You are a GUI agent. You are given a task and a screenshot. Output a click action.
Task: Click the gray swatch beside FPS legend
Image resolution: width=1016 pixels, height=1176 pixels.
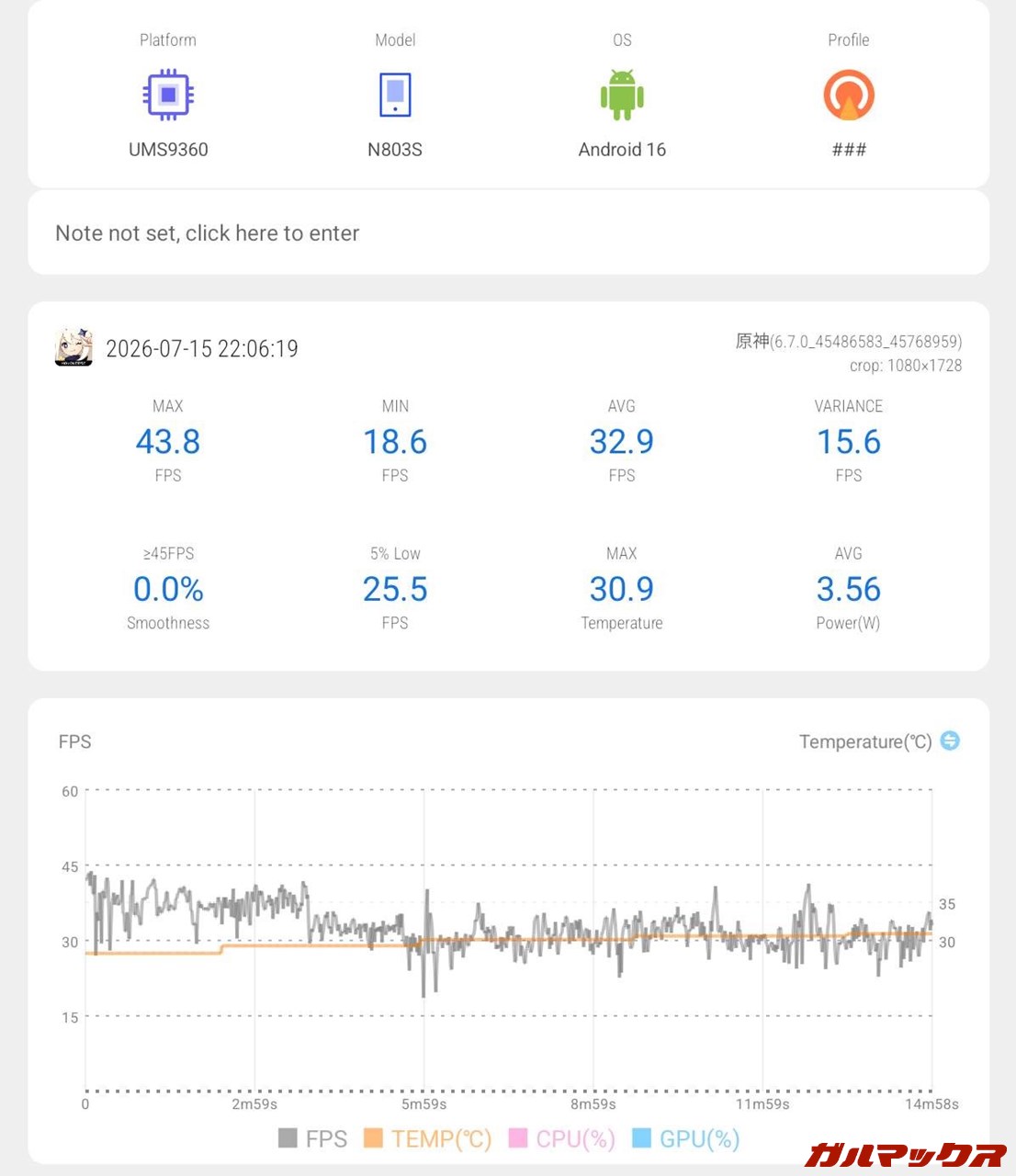click(288, 1138)
